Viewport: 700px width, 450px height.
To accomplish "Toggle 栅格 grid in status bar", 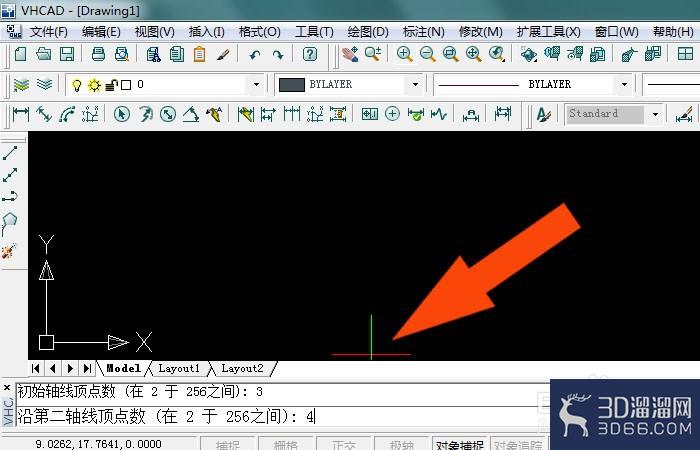I will (286, 444).
